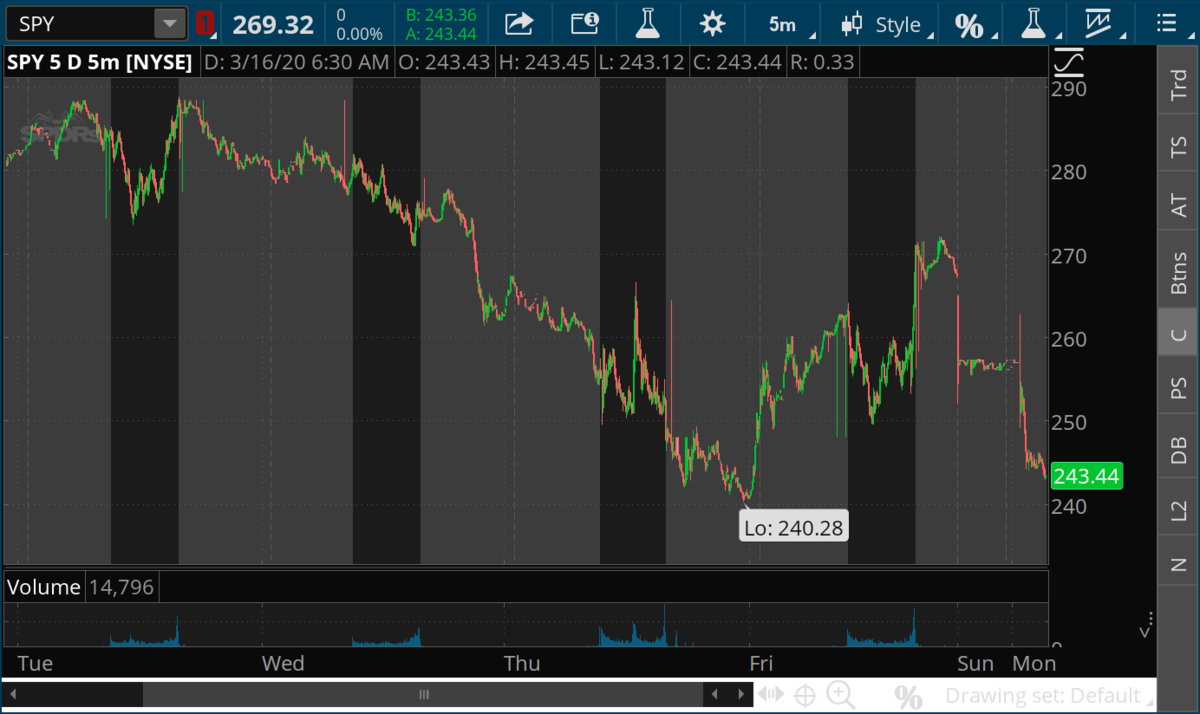The image size is (1200, 714).
Task: Click the curve icon above price axis
Action: (x=1069, y=62)
